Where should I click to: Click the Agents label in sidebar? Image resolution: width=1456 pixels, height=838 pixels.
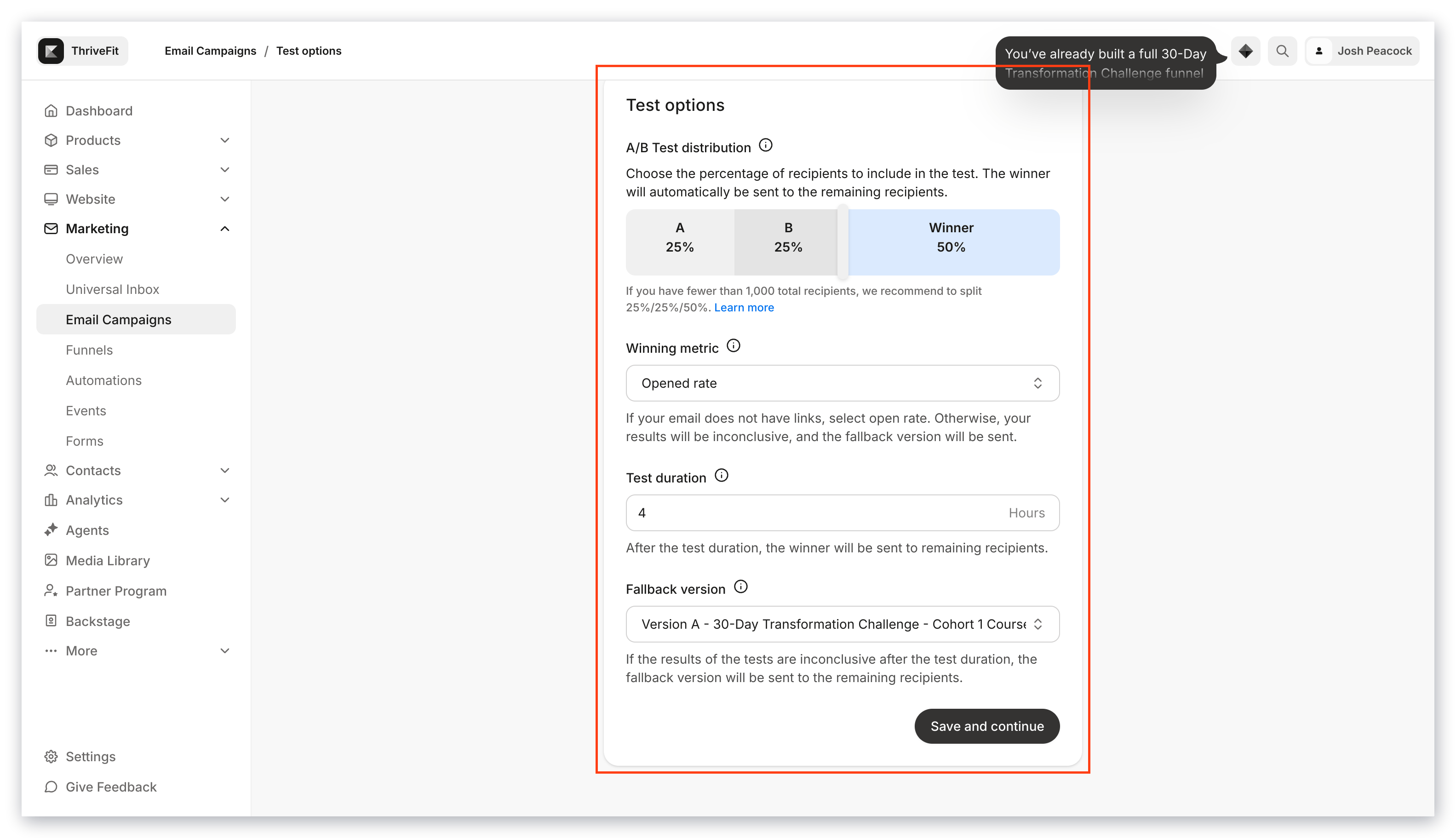[x=87, y=530]
